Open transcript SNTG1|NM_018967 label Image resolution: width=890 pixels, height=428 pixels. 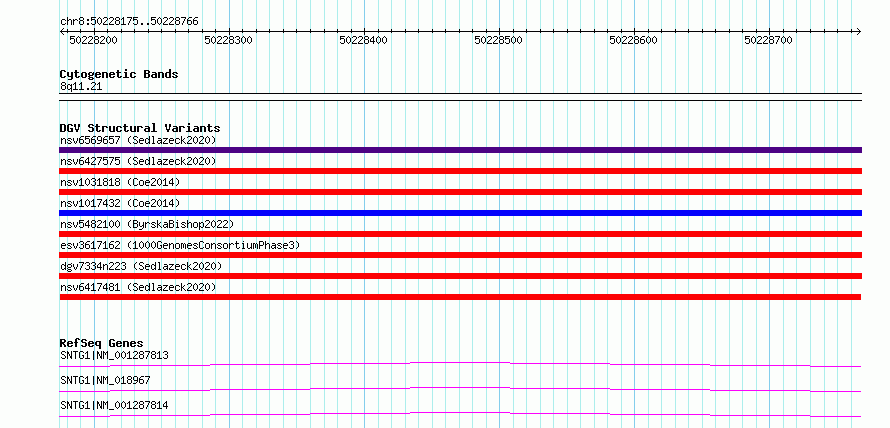click(x=105, y=380)
